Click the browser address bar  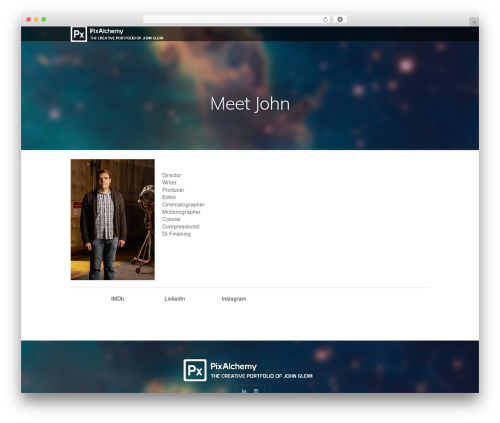click(x=237, y=19)
